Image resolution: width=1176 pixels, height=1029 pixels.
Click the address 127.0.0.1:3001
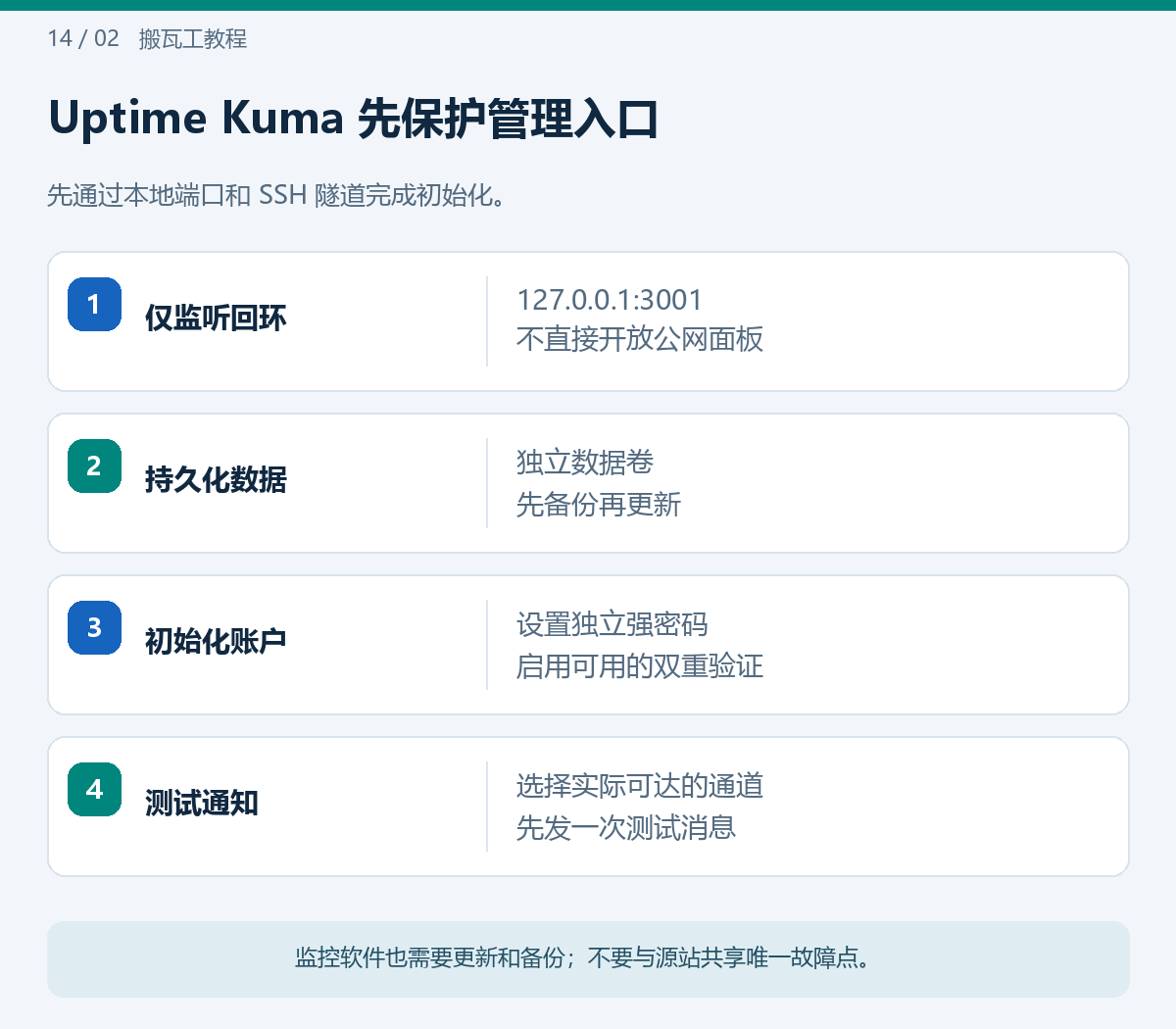(610, 300)
